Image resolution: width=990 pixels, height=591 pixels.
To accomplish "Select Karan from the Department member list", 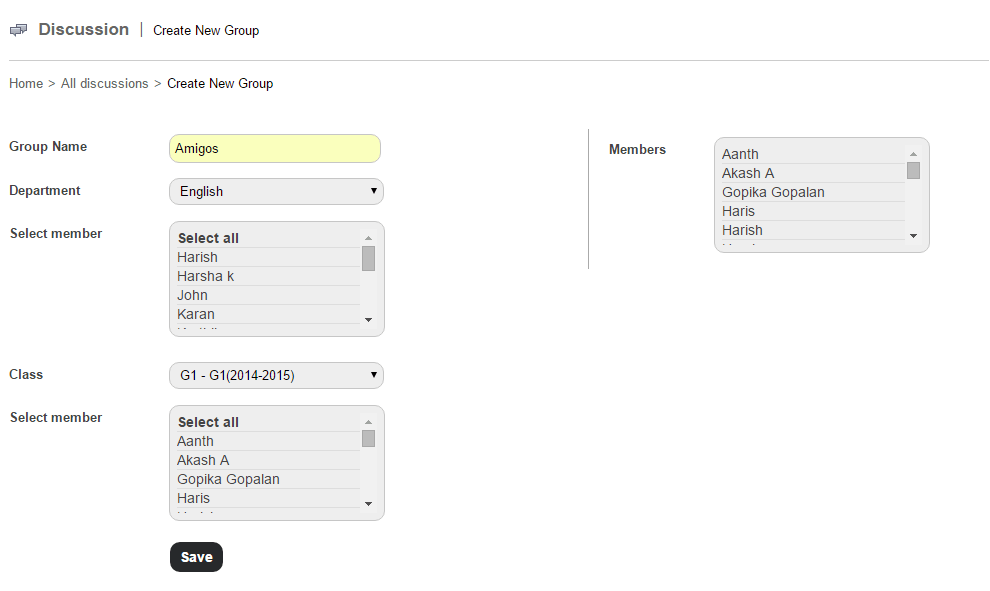I will pos(195,314).
